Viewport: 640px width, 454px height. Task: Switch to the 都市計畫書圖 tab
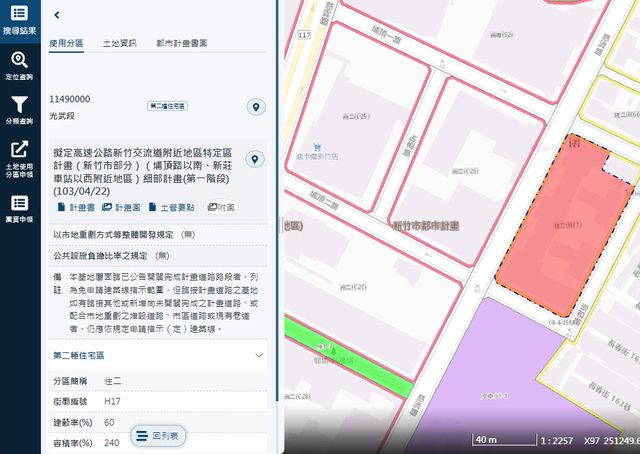(x=181, y=44)
